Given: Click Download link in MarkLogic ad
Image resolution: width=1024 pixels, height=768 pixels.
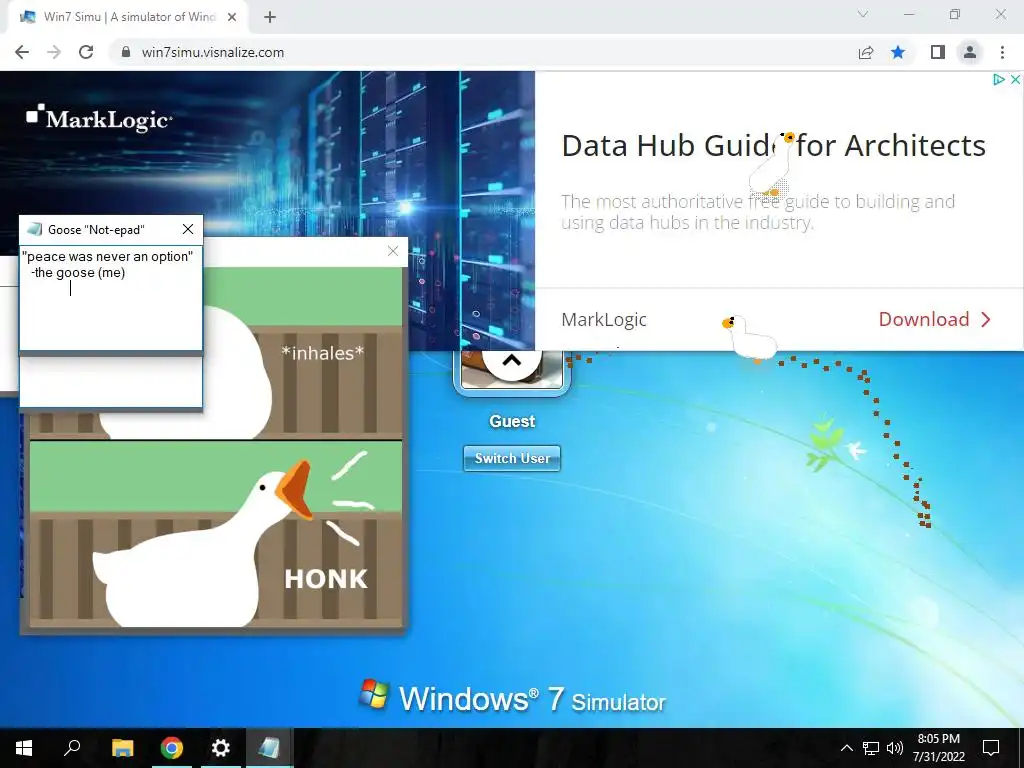Looking at the screenshot, I should pos(934,319).
